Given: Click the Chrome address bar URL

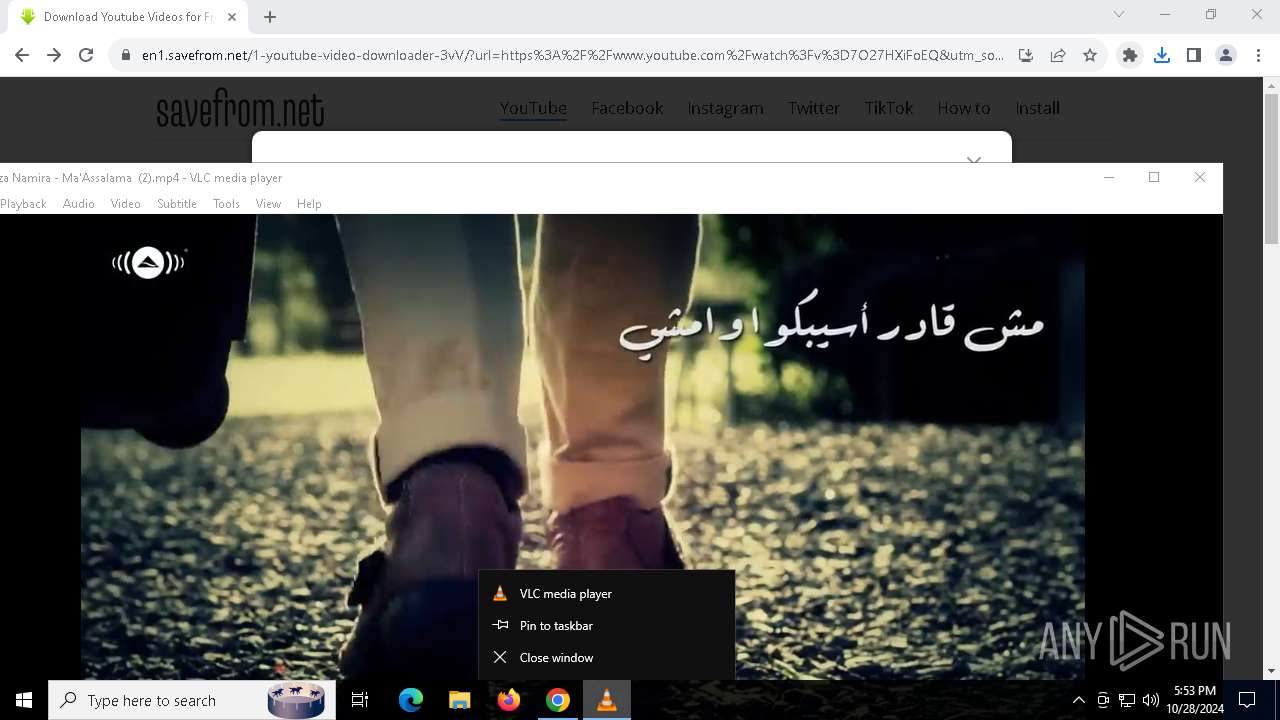Looking at the screenshot, I should tap(572, 56).
